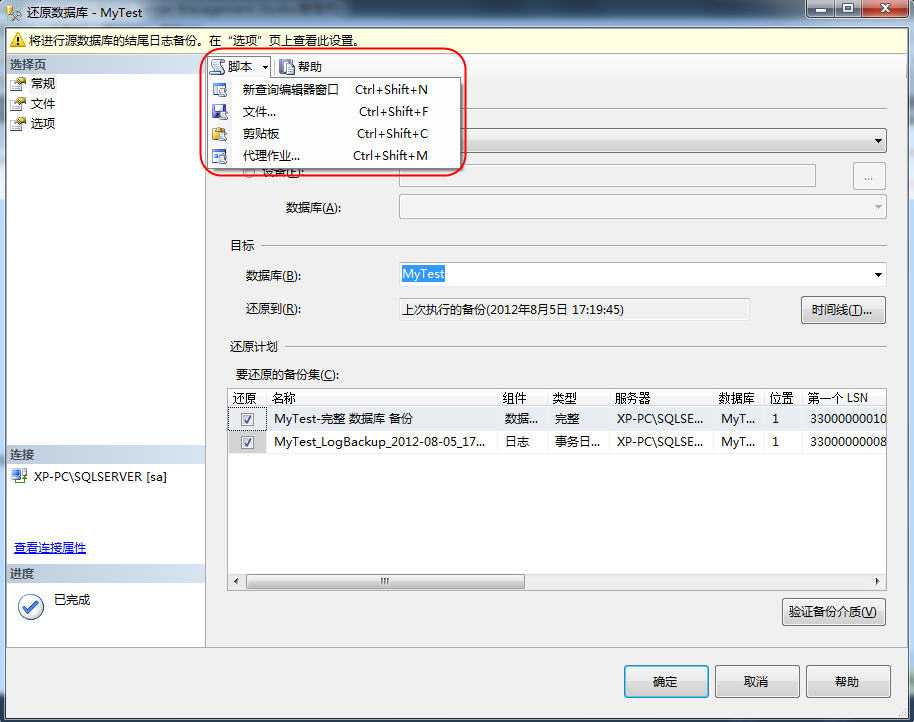Click the new query editor window icon

pos(220,90)
